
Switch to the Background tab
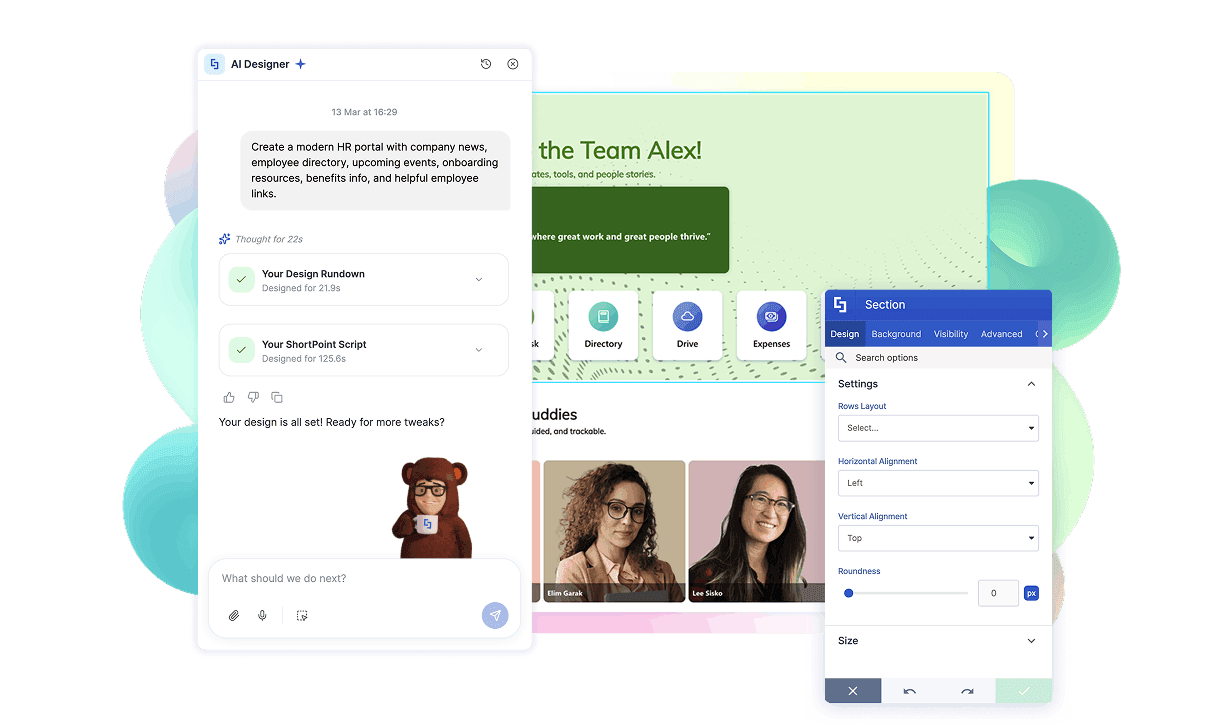(x=896, y=334)
